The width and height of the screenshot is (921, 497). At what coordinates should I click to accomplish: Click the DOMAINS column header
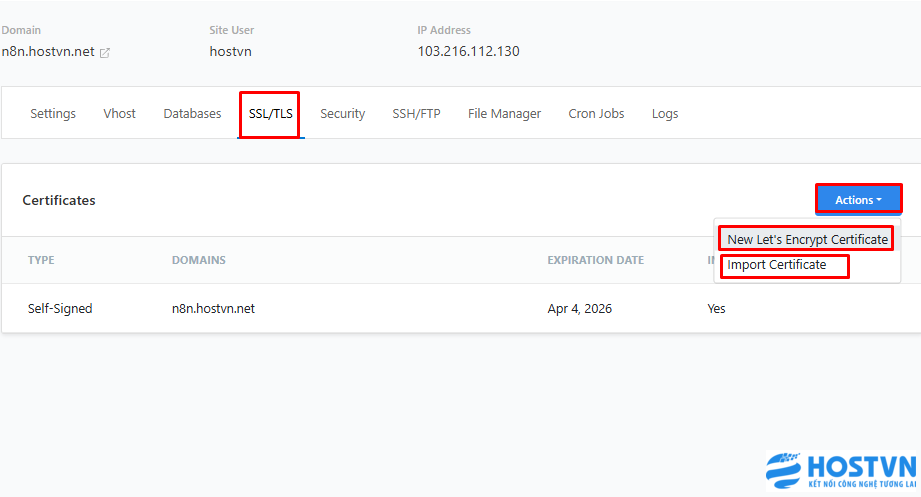(199, 260)
